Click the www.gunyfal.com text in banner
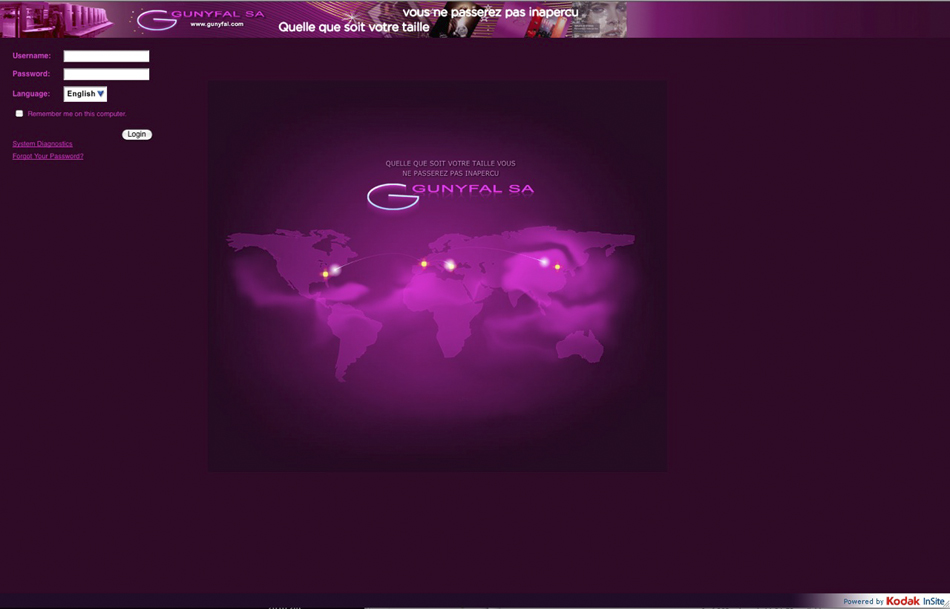Screen dimensions: 950x609 point(217,24)
